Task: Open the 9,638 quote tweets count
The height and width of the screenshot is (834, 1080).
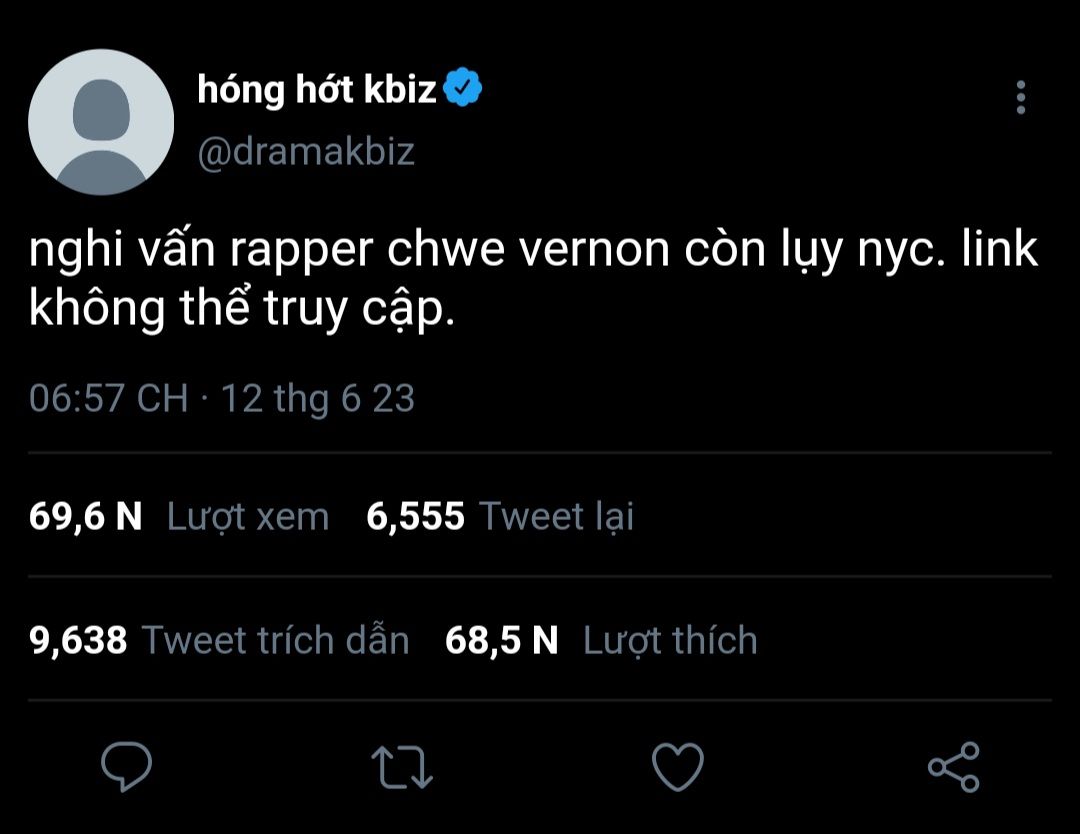Action: point(79,640)
